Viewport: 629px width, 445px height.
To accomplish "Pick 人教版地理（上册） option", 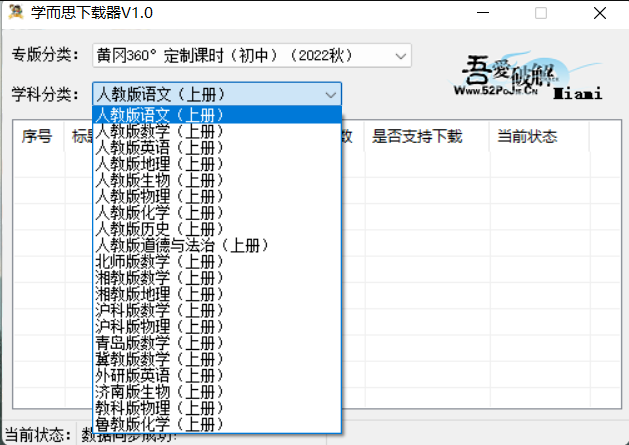I will coord(217,164).
